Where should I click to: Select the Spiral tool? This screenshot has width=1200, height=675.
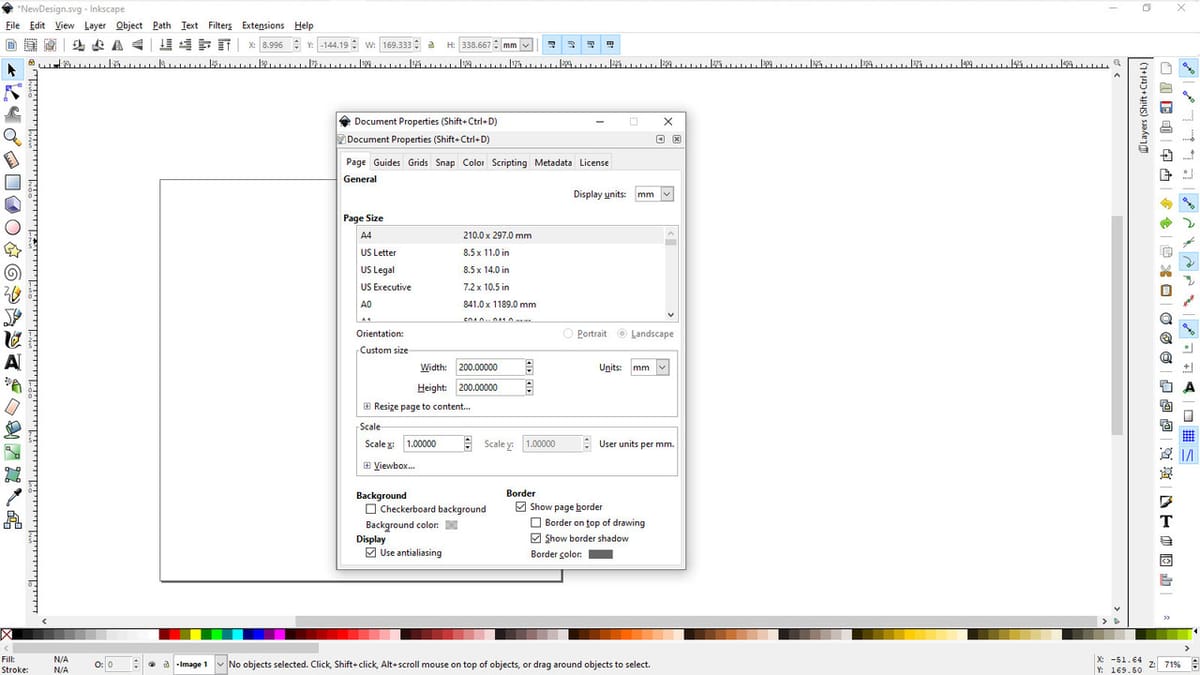(x=12, y=272)
